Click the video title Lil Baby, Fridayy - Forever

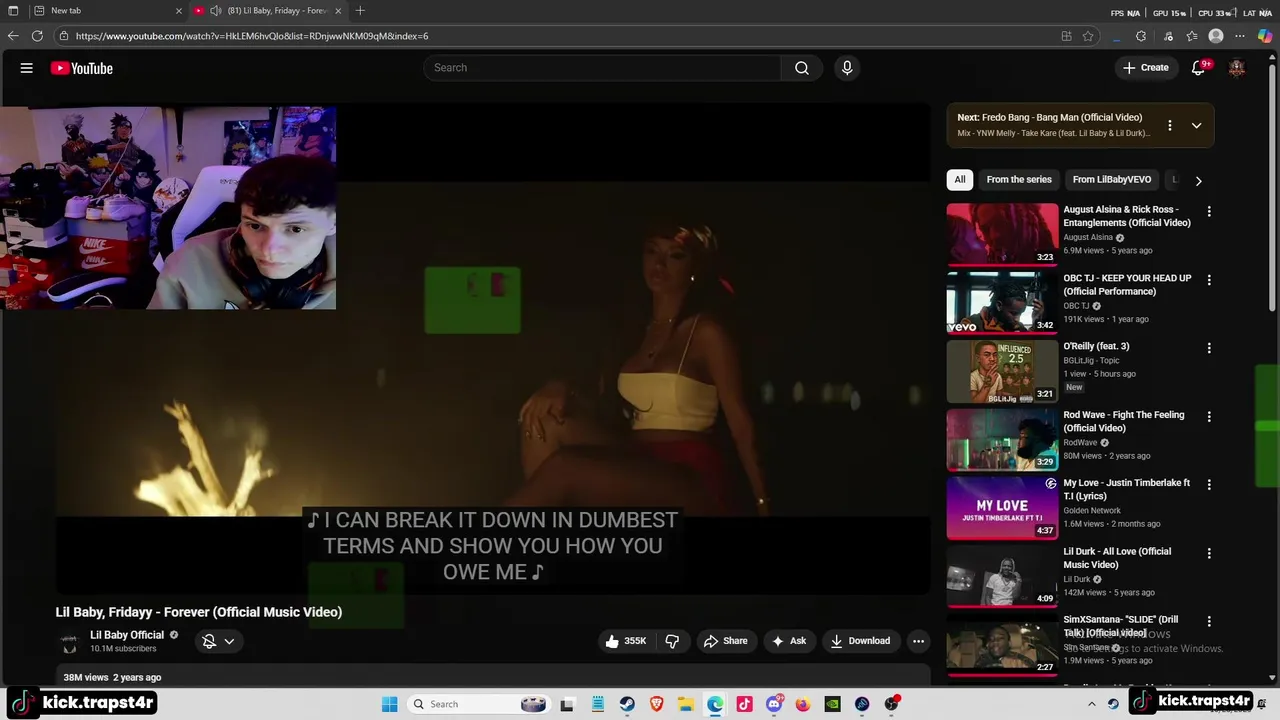(198, 612)
